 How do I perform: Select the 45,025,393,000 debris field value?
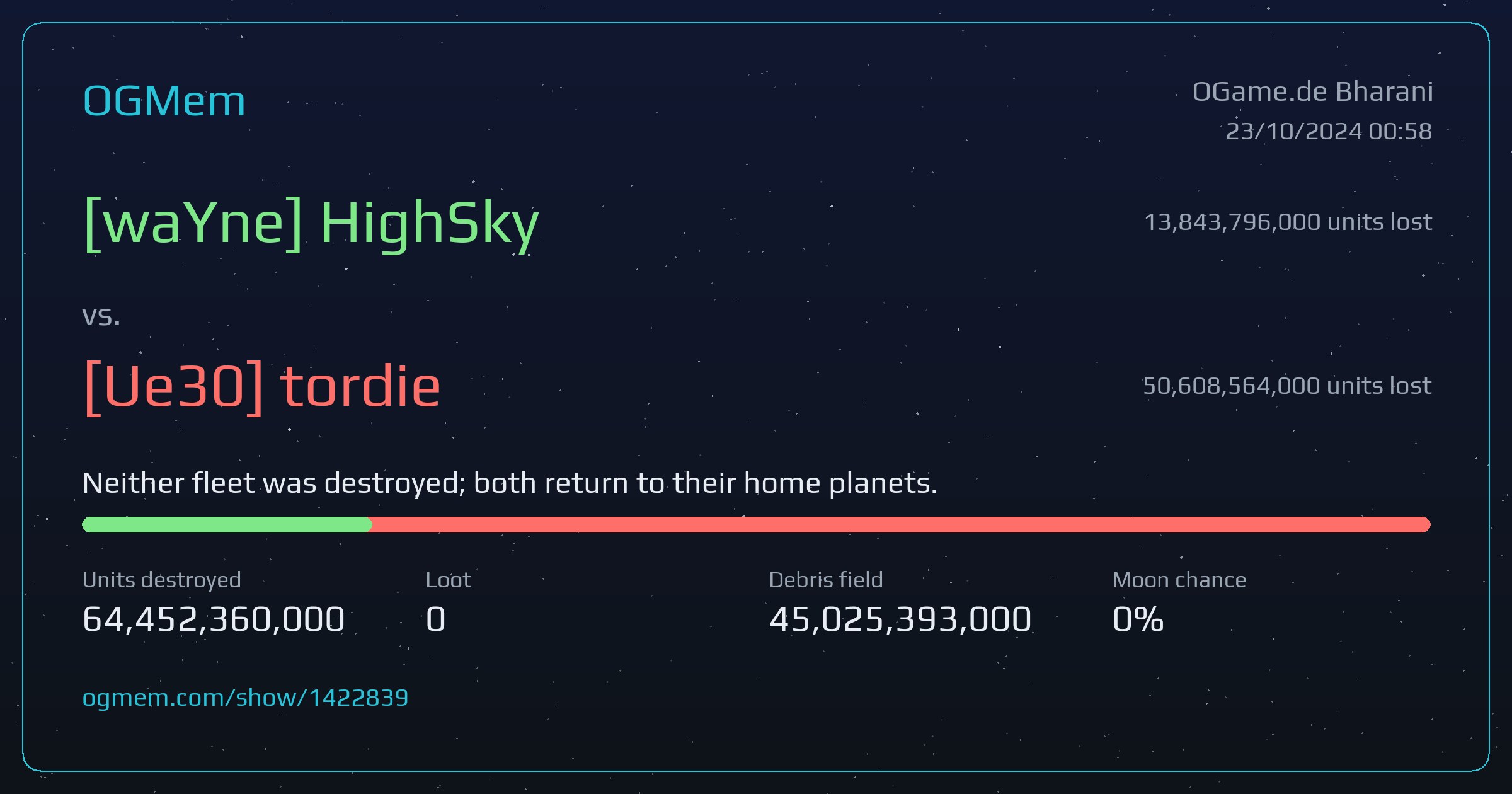900,619
